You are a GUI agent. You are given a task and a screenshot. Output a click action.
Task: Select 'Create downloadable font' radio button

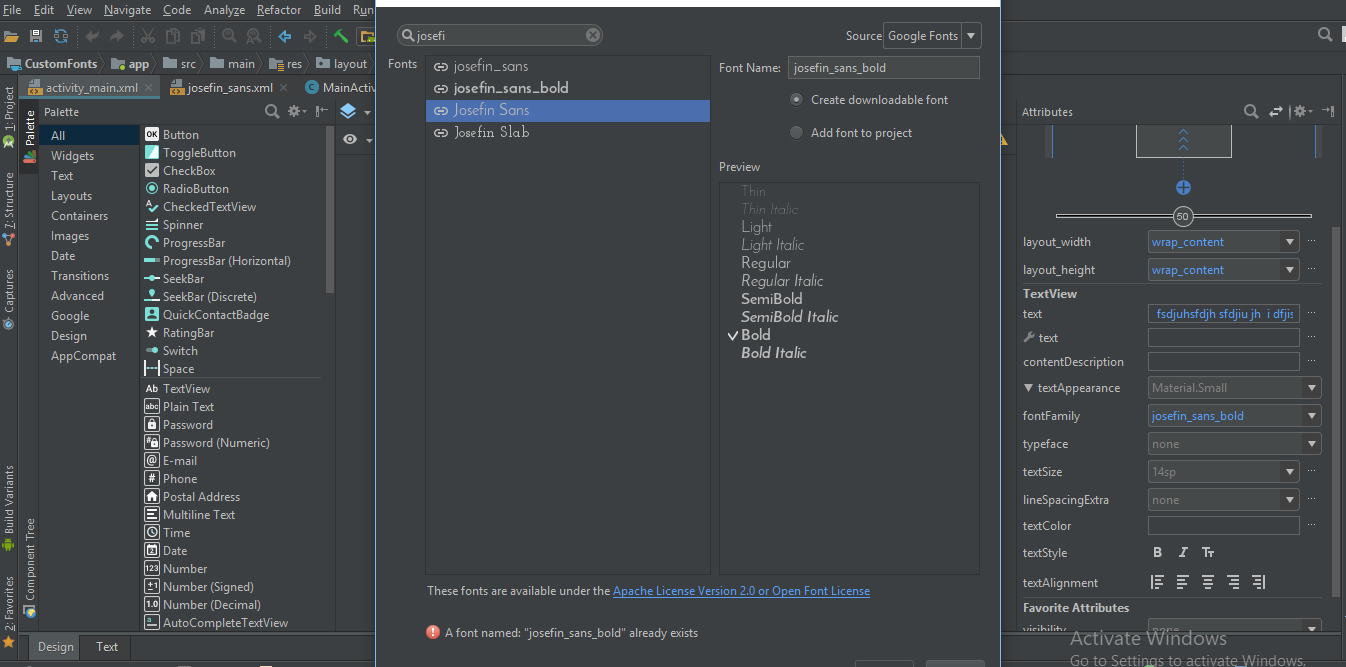796,100
